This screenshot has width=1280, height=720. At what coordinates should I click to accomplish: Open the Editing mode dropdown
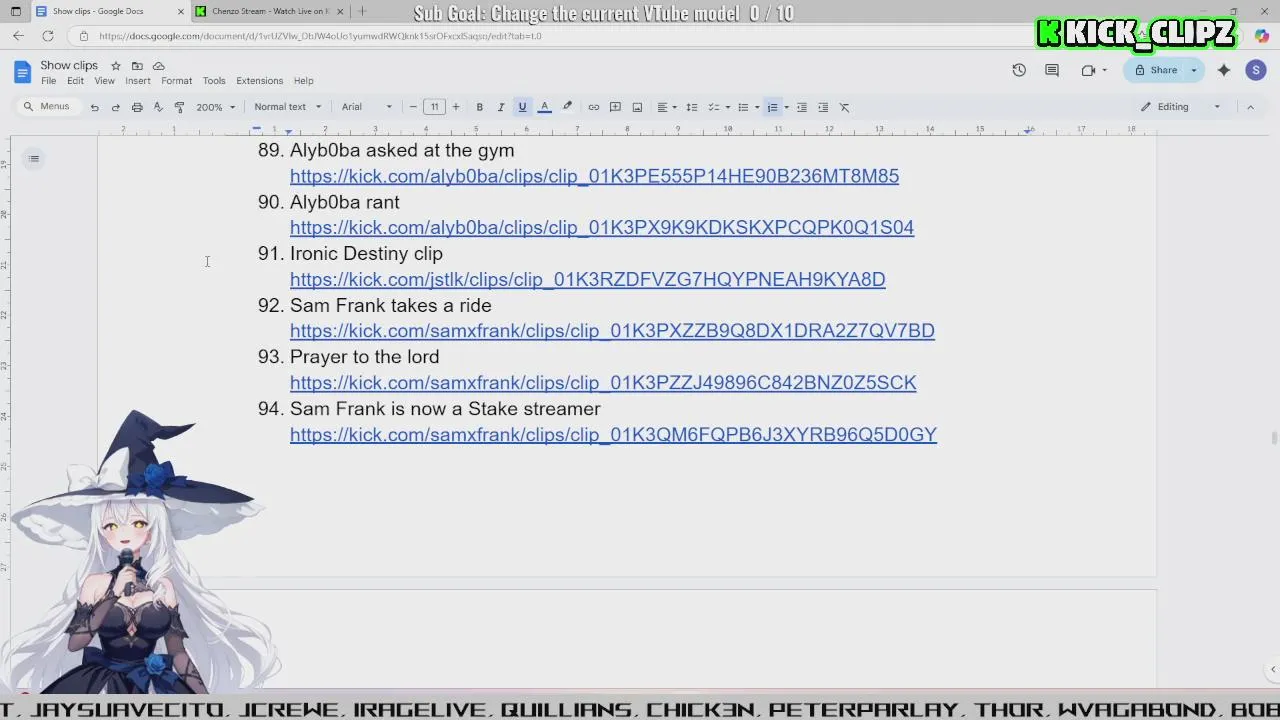coord(1181,107)
